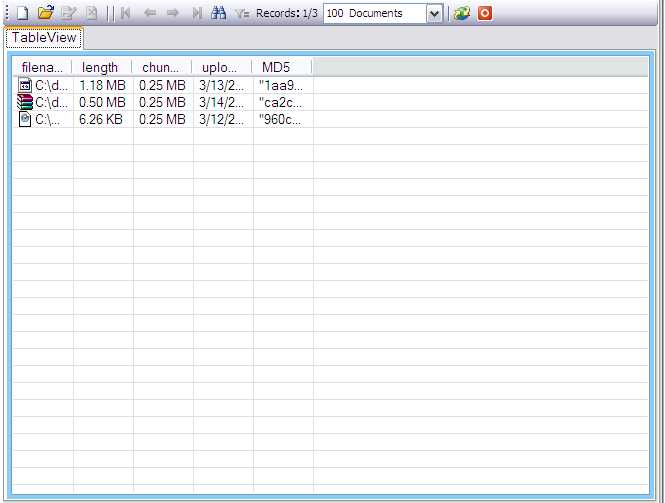
Task: Click the edit document icon
Action: (68, 13)
